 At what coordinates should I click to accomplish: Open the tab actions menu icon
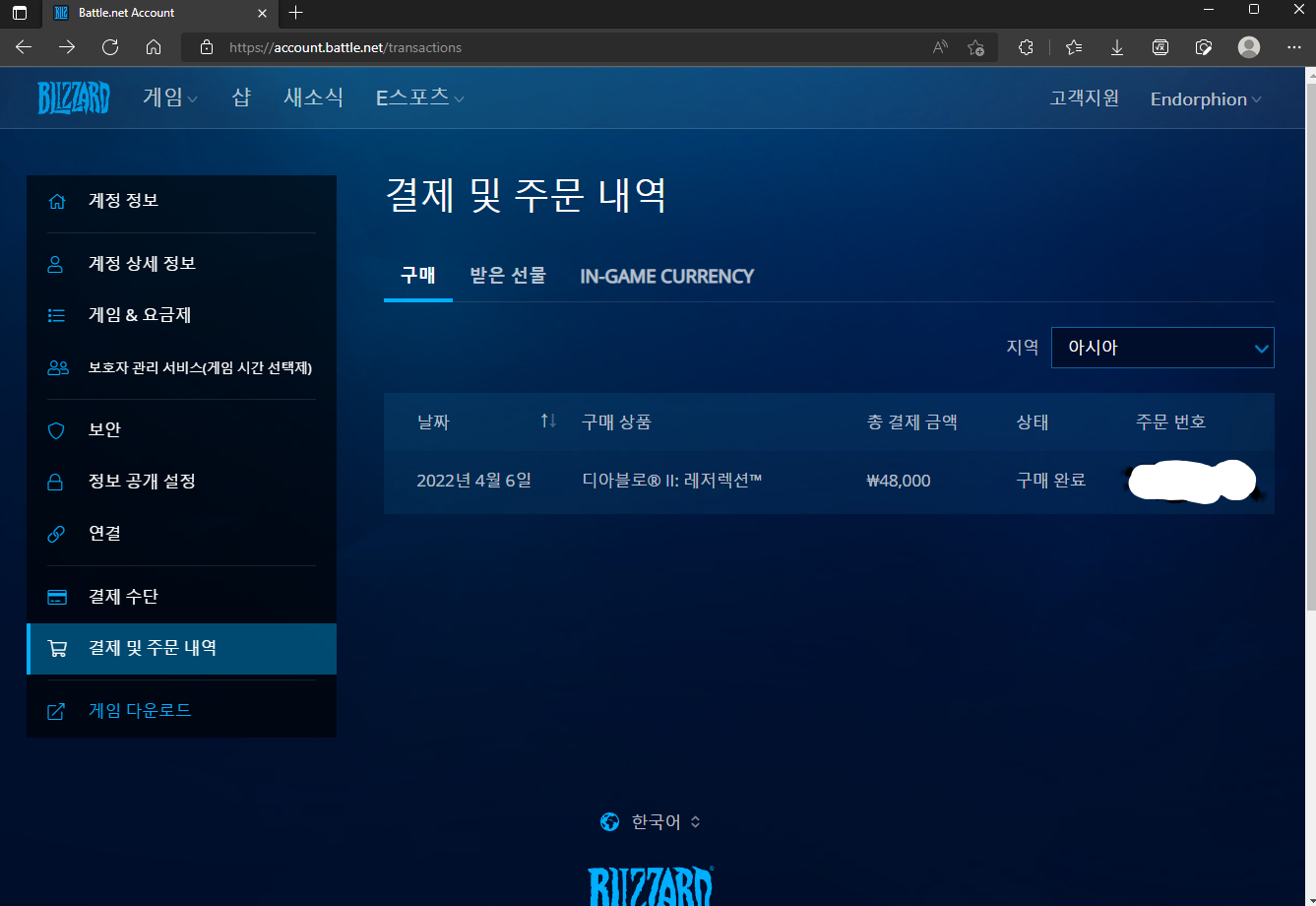(20, 13)
